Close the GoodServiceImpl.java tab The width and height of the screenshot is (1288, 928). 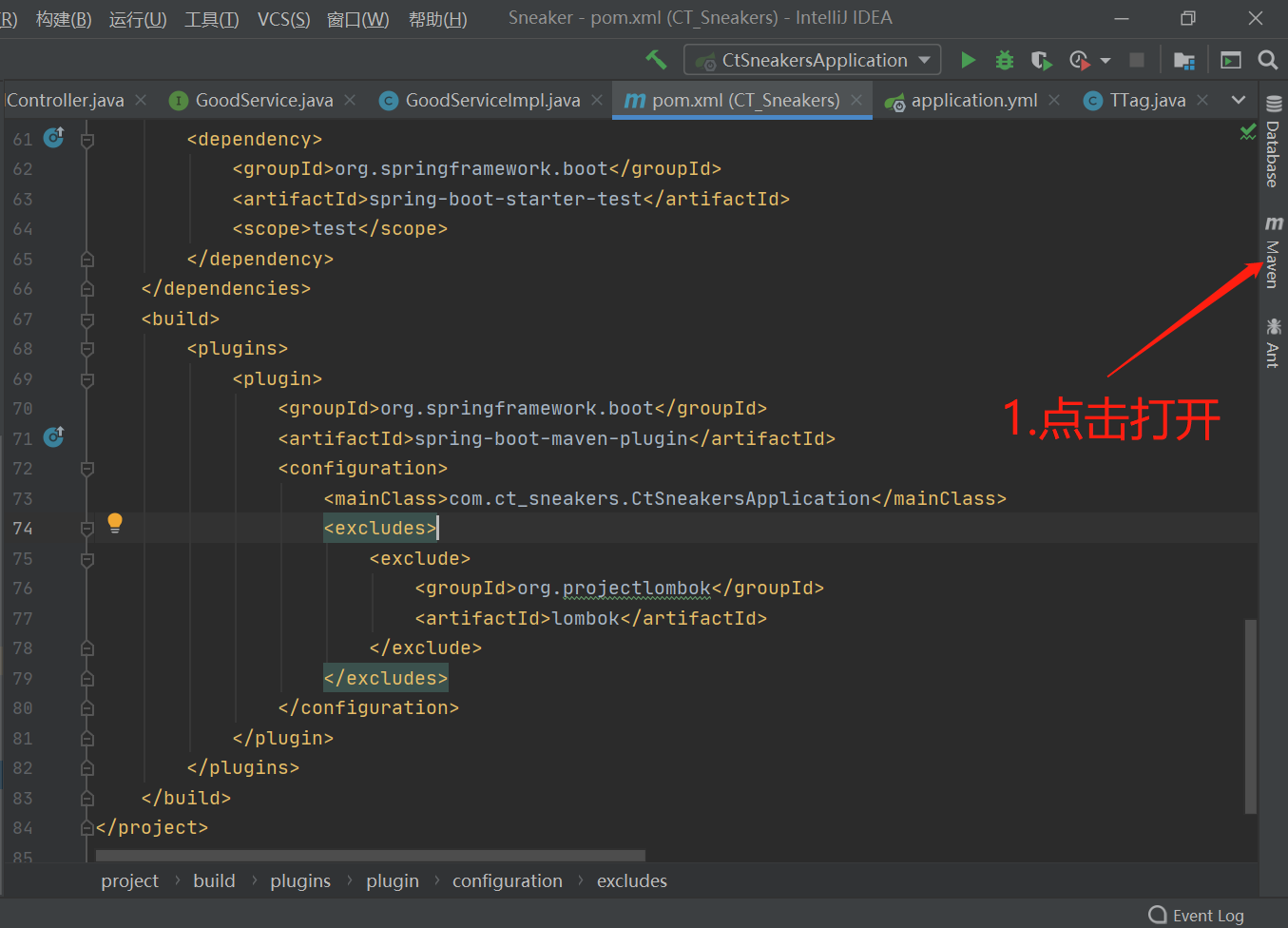(597, 100)
